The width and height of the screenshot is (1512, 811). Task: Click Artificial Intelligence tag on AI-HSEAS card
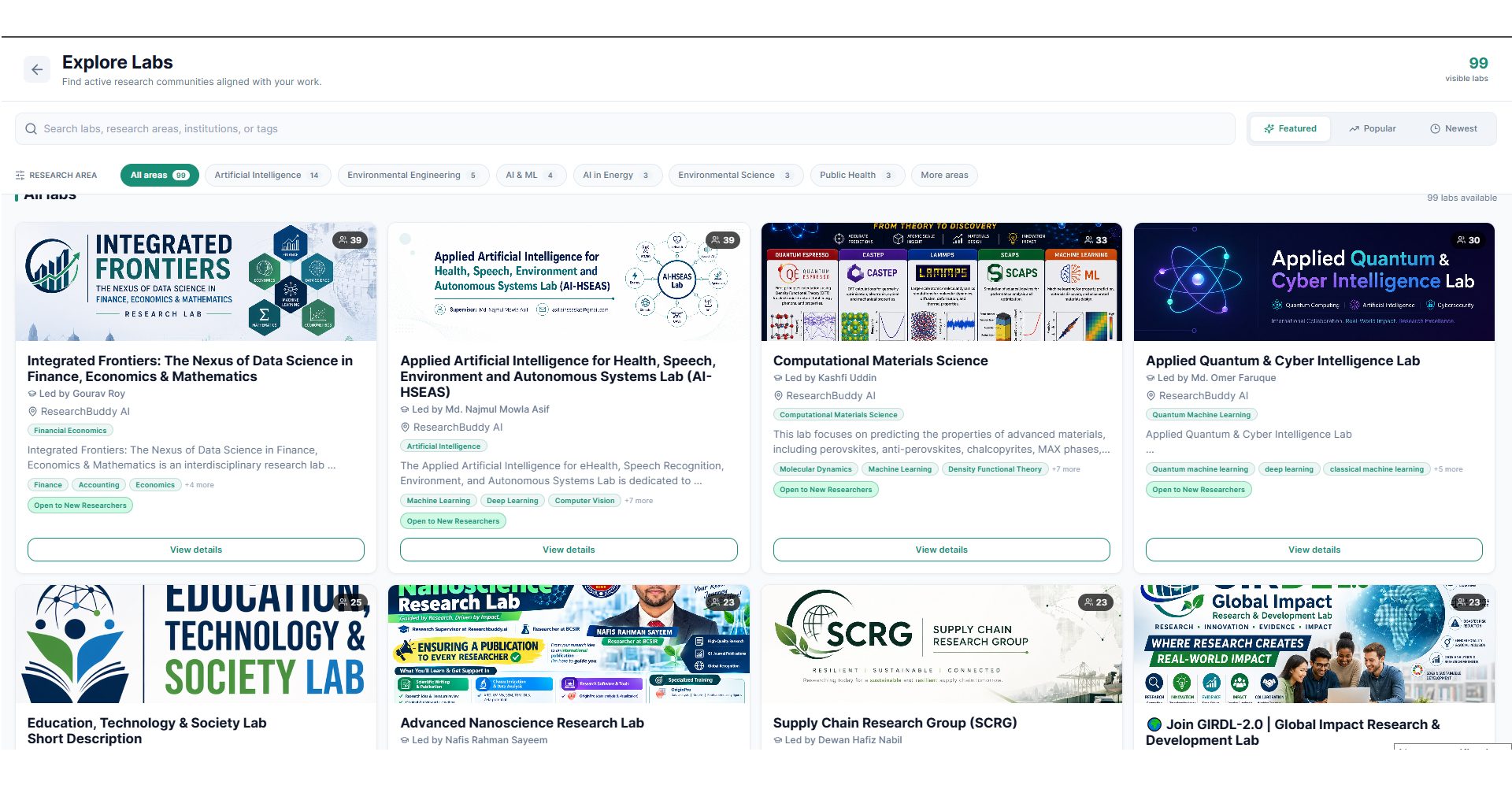pyautogui.click(x=443, y=446)
